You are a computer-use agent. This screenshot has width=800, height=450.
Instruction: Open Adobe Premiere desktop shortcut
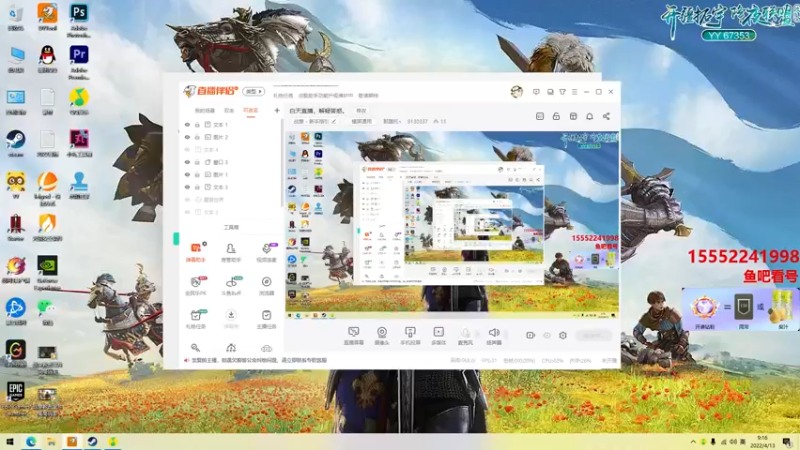tap(79, 62)
